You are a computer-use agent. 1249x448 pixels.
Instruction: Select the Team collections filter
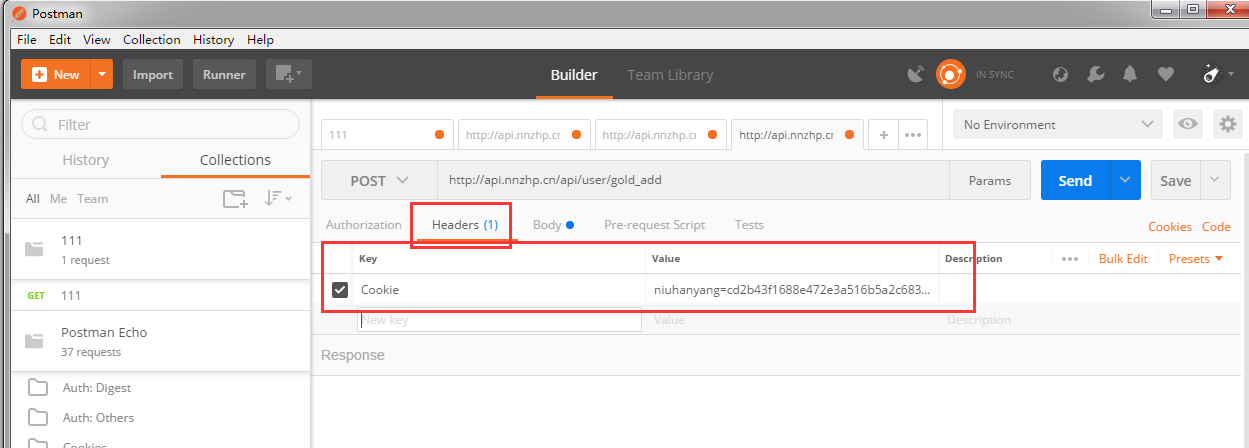(x=92, y=199)
